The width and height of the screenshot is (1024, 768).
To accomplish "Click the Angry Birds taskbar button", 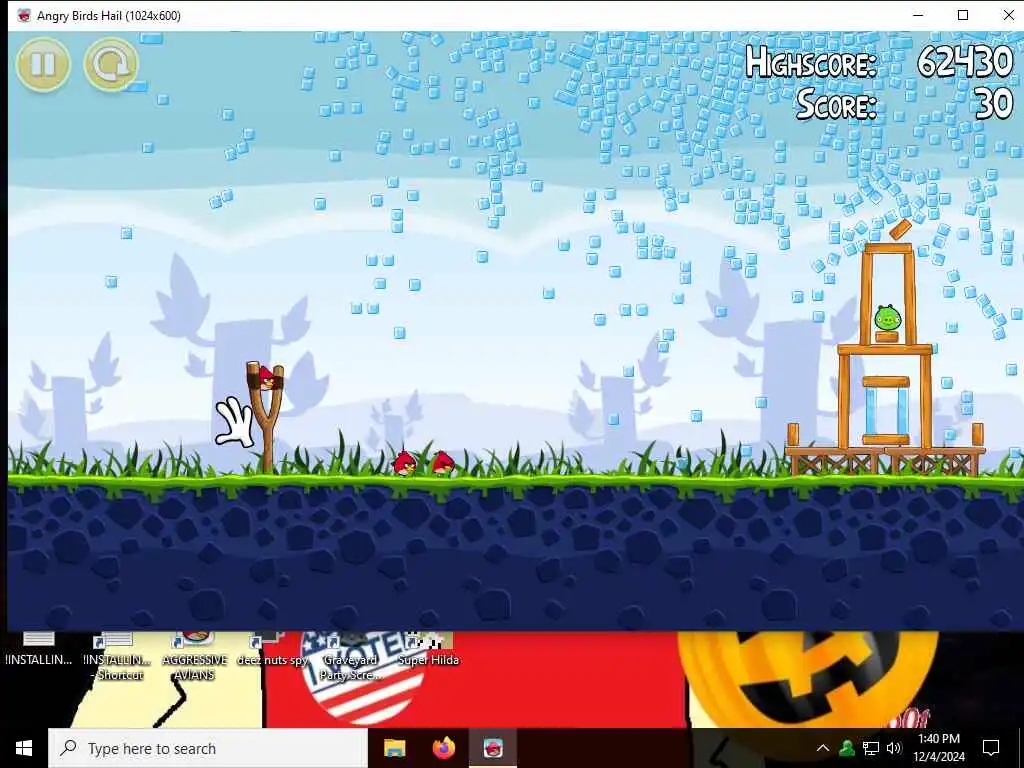I will [x=493, y=748].
